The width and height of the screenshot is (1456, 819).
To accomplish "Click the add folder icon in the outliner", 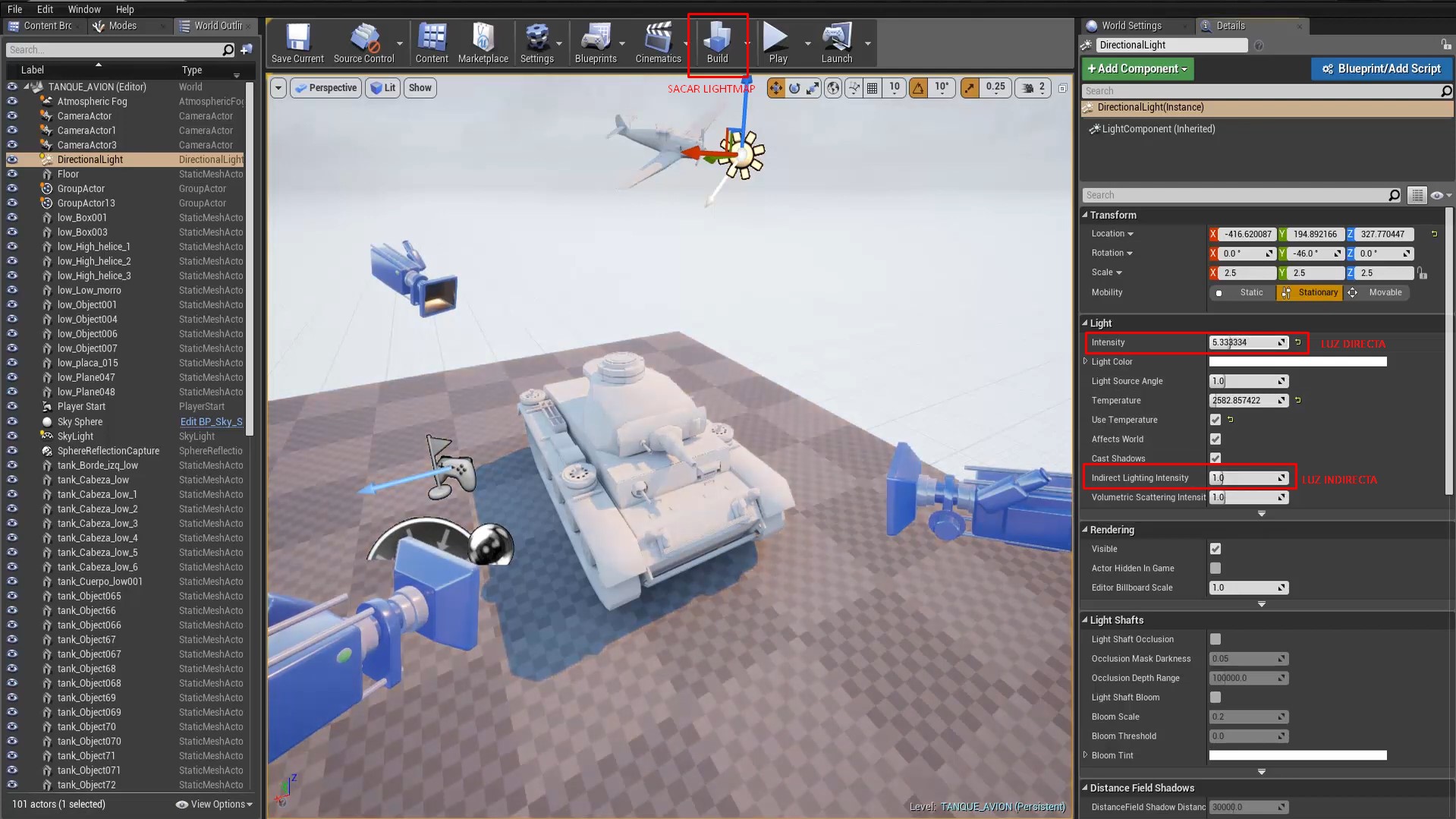I will pos(247,50).
